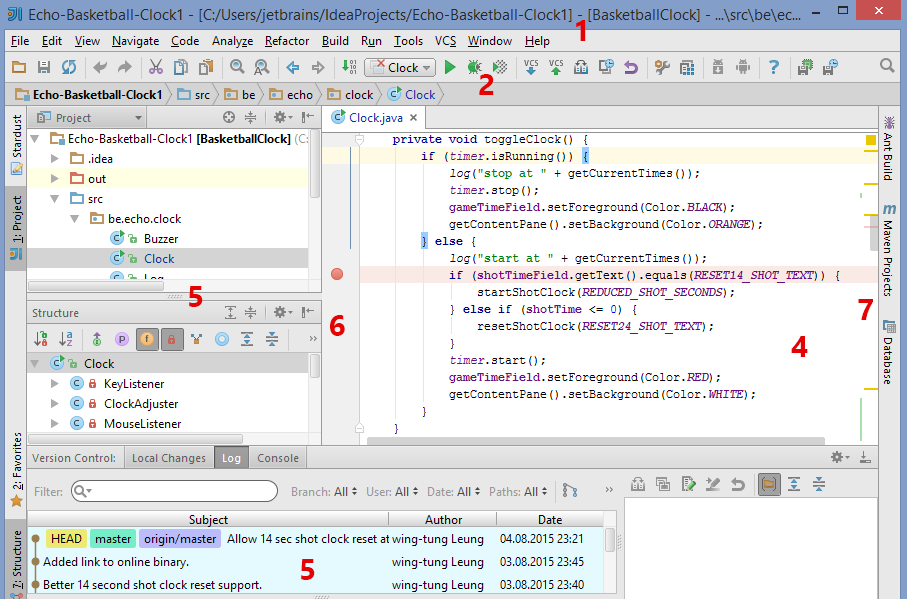Screen dimensions: 907x599
Task: Click the Open folder toolbar icon
Action: click(19, 67)
